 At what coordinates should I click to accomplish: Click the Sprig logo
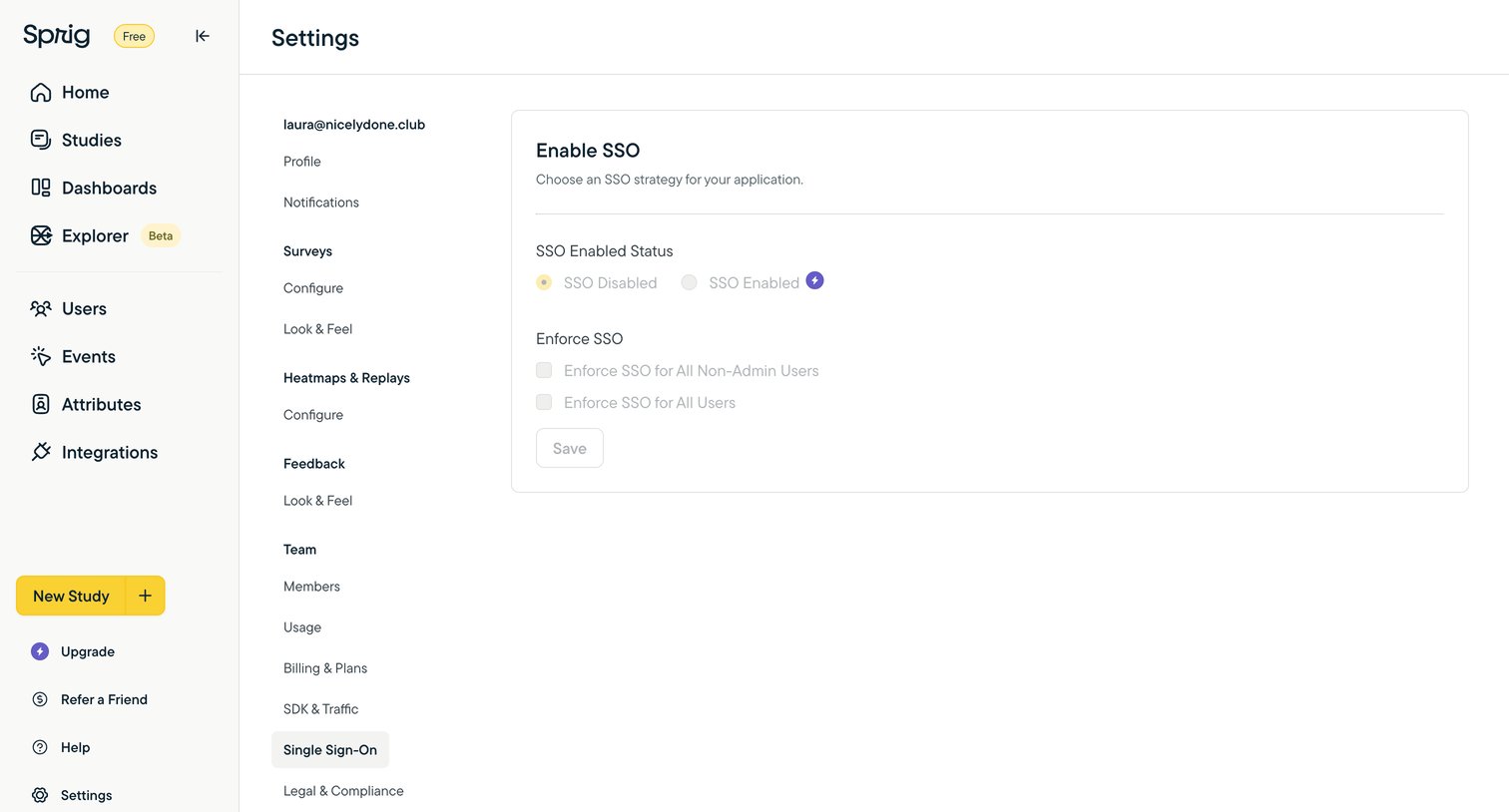[56, 35]
